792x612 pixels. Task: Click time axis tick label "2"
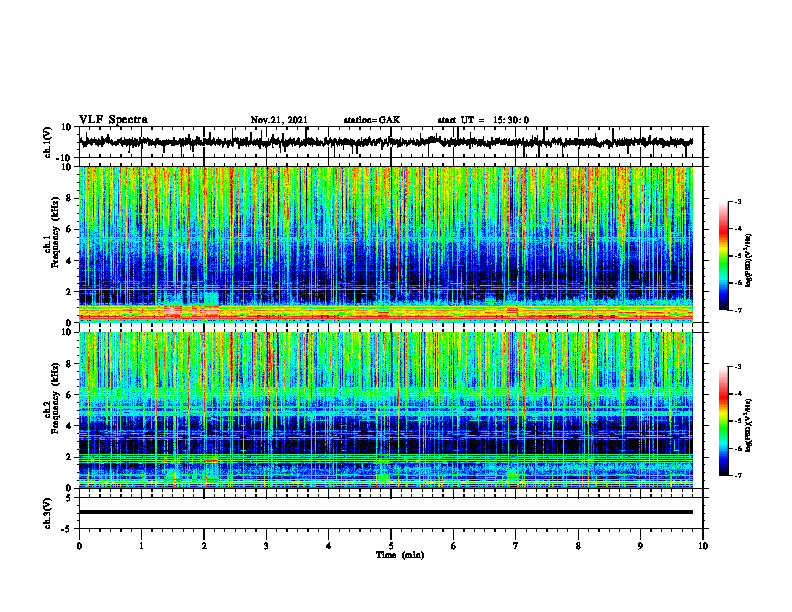[204, 546]
